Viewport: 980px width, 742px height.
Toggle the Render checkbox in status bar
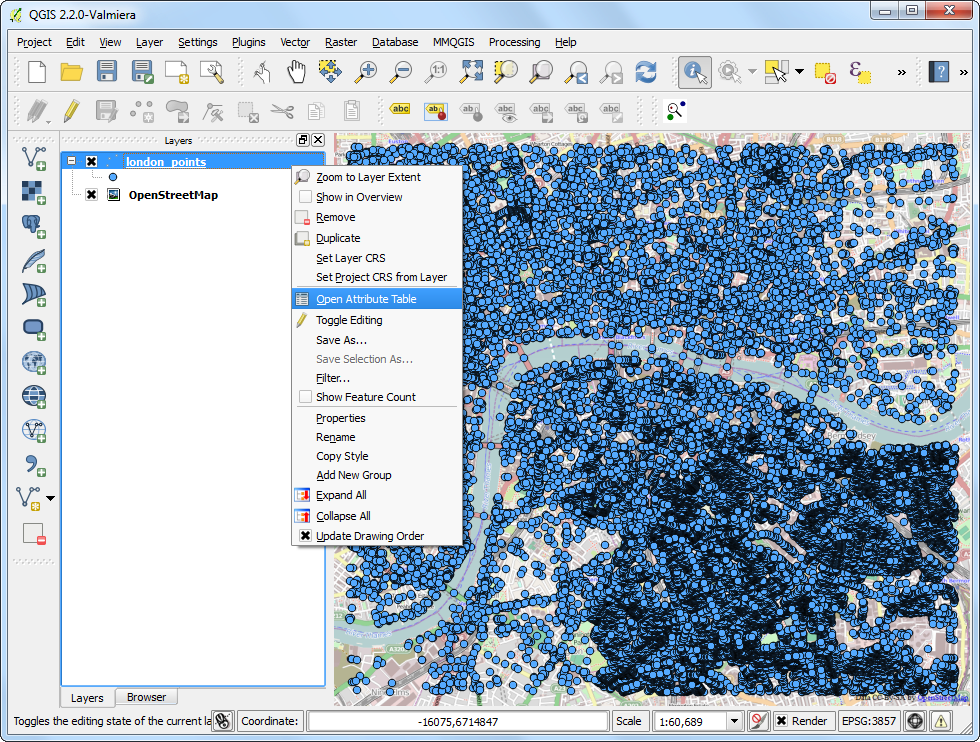click(781, 721)
